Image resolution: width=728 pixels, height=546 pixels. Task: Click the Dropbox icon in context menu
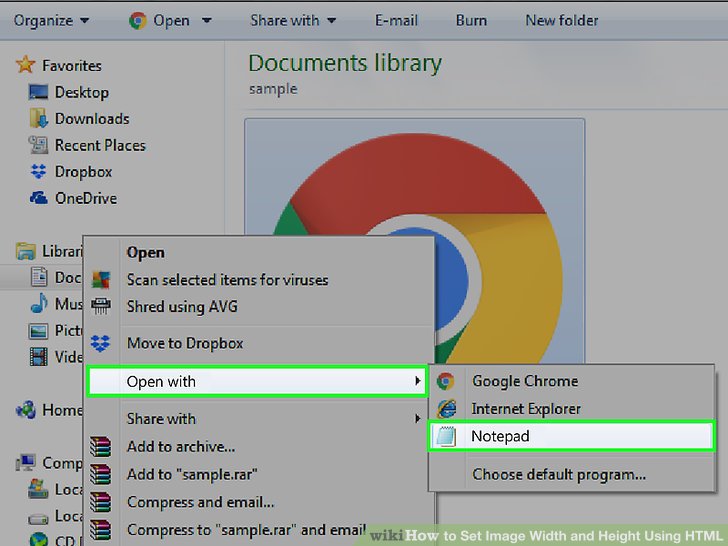(100, 343)
